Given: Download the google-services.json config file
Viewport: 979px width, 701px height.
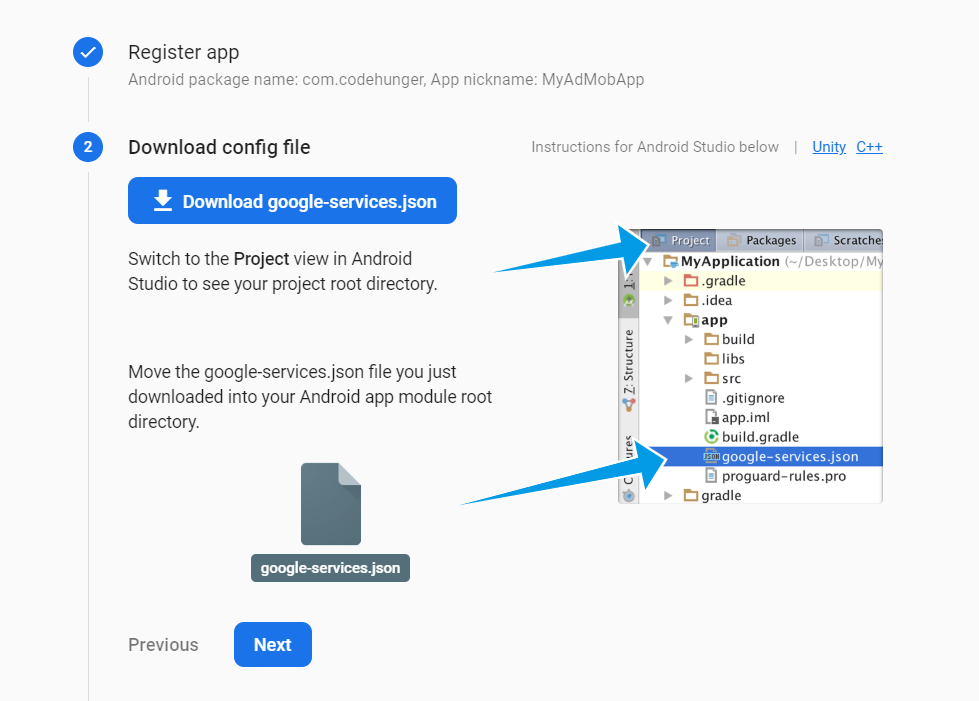Looking at the screenshot, I should tap(292, 200).
